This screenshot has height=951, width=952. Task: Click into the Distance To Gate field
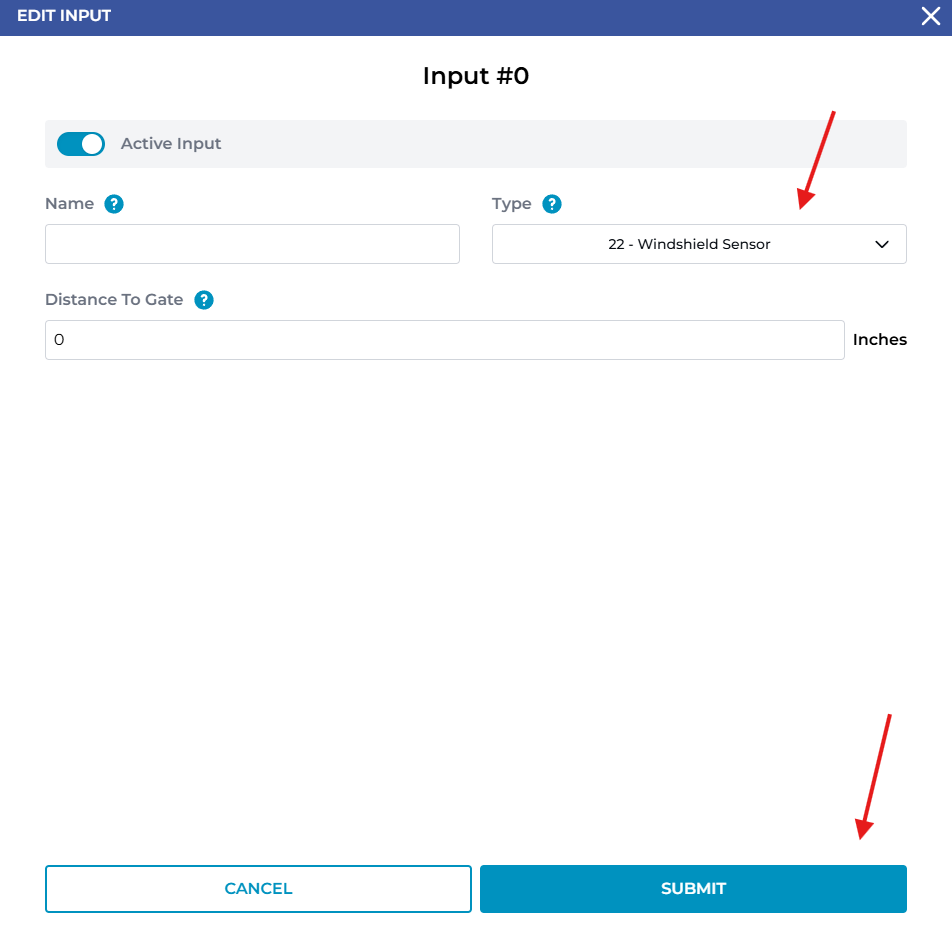coord(444,340)
